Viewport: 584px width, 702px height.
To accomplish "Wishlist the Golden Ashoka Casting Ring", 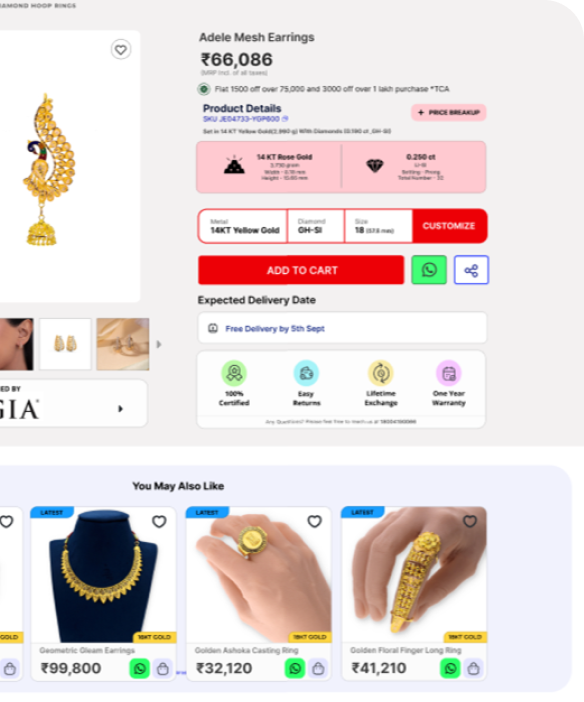I will click(314, 521).
